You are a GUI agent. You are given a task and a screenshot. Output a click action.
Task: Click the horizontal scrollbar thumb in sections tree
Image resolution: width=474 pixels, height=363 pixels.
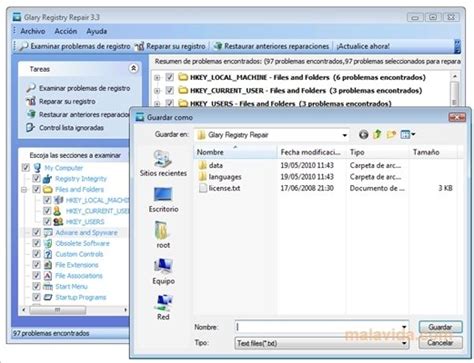57,310
